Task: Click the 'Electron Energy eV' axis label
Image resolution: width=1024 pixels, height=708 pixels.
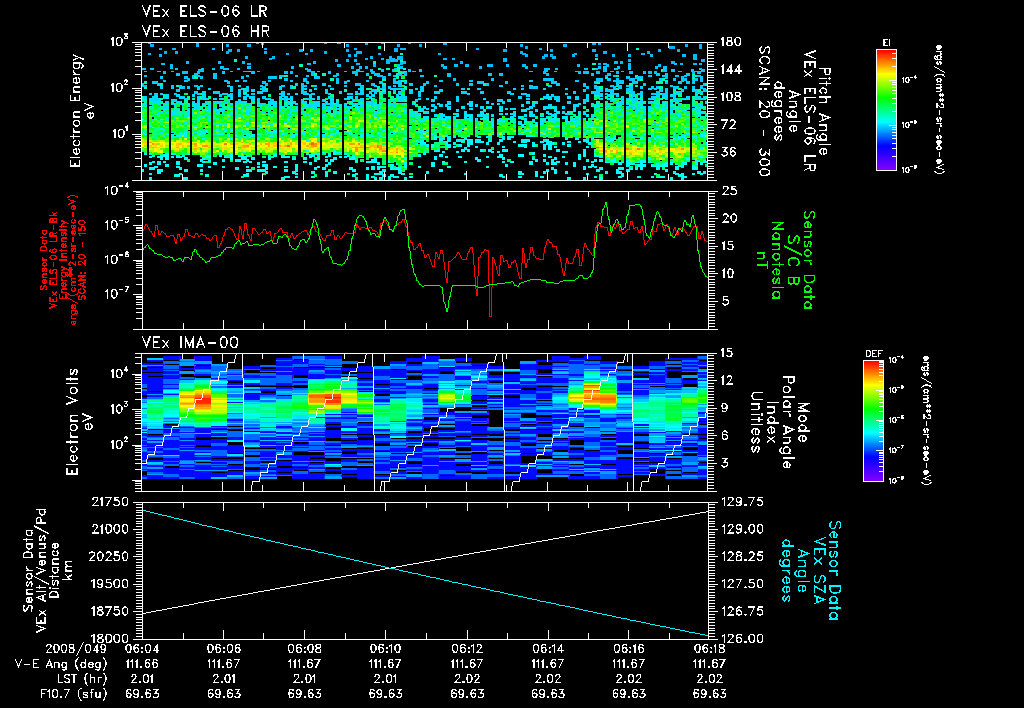Action: point(80,111)
